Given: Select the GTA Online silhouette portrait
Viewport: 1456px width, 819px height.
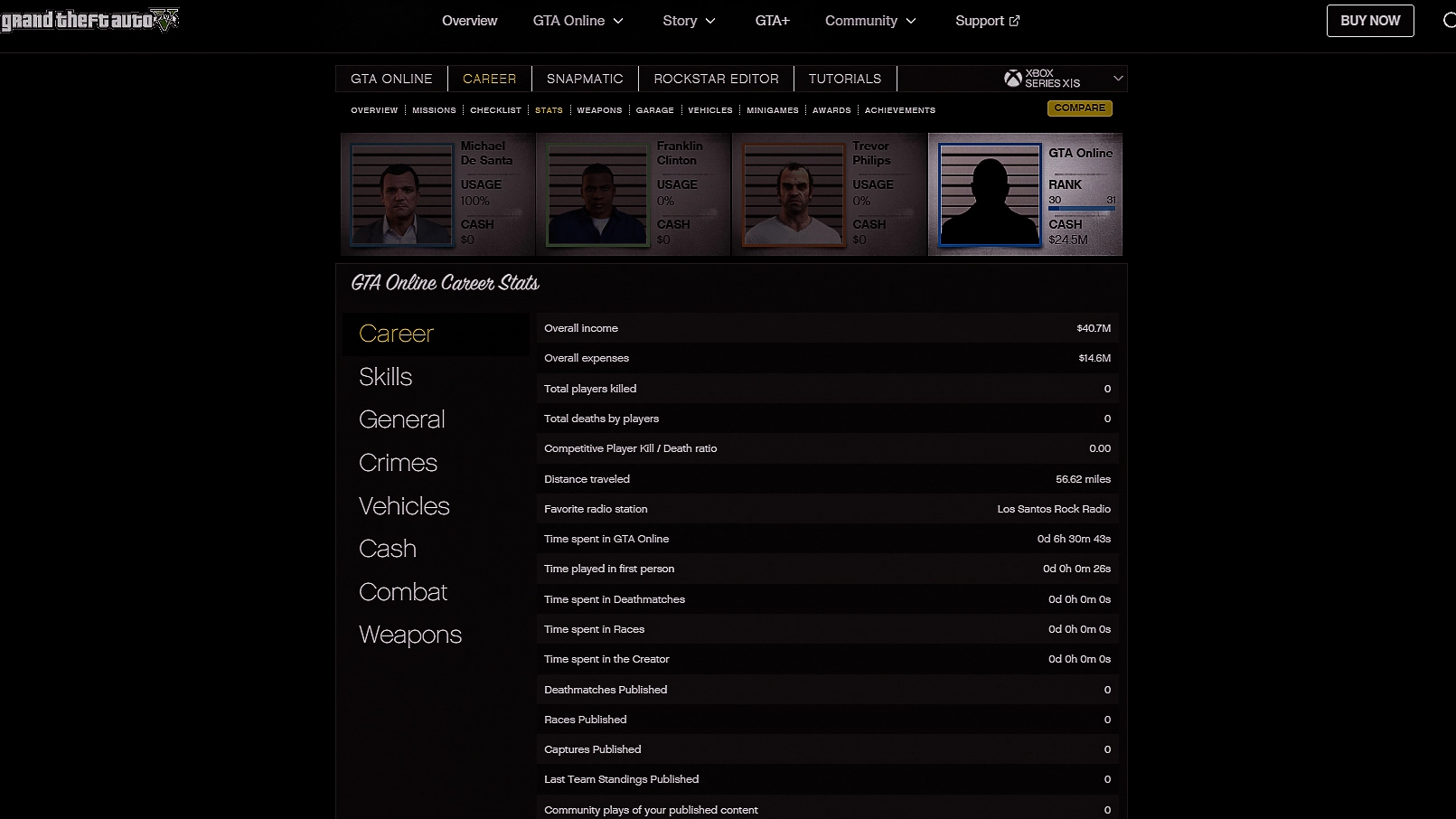Looking at the screenshot, I should [x=990, y=194].
